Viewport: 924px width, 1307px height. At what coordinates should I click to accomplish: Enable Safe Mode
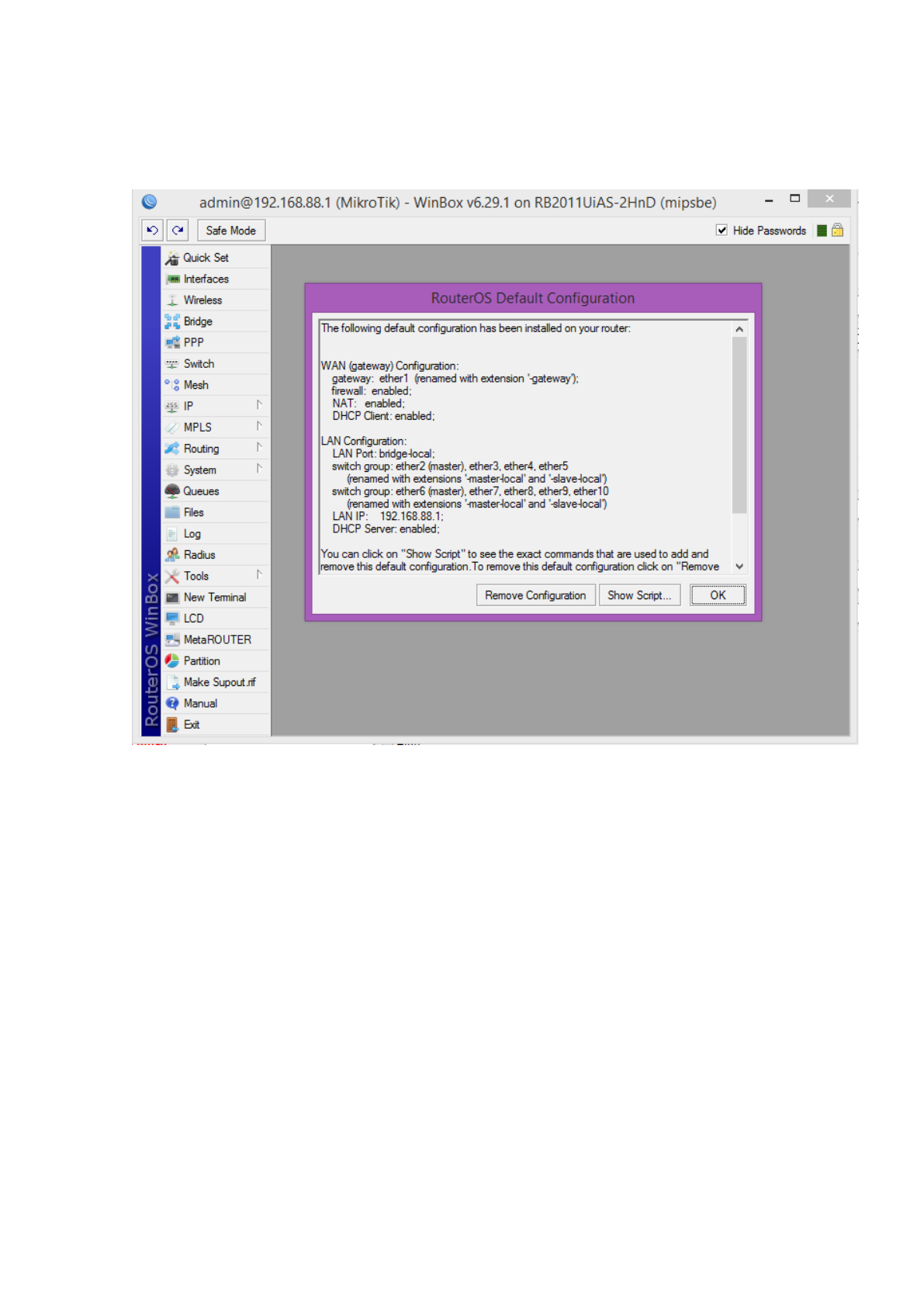231,231
